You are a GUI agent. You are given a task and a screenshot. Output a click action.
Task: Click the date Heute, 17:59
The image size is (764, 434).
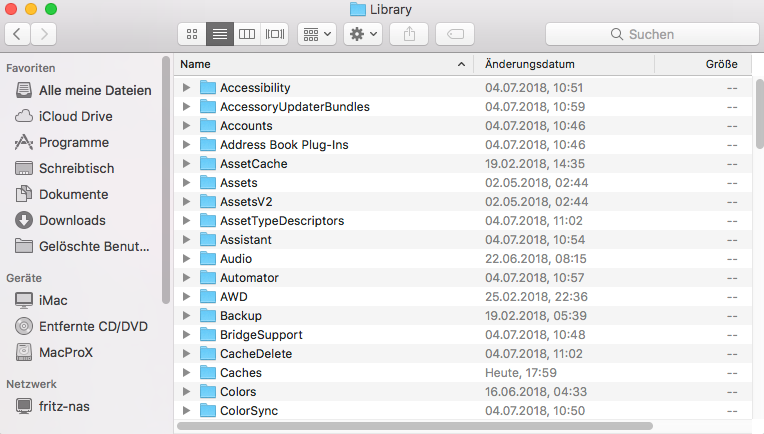pos(520,373)
